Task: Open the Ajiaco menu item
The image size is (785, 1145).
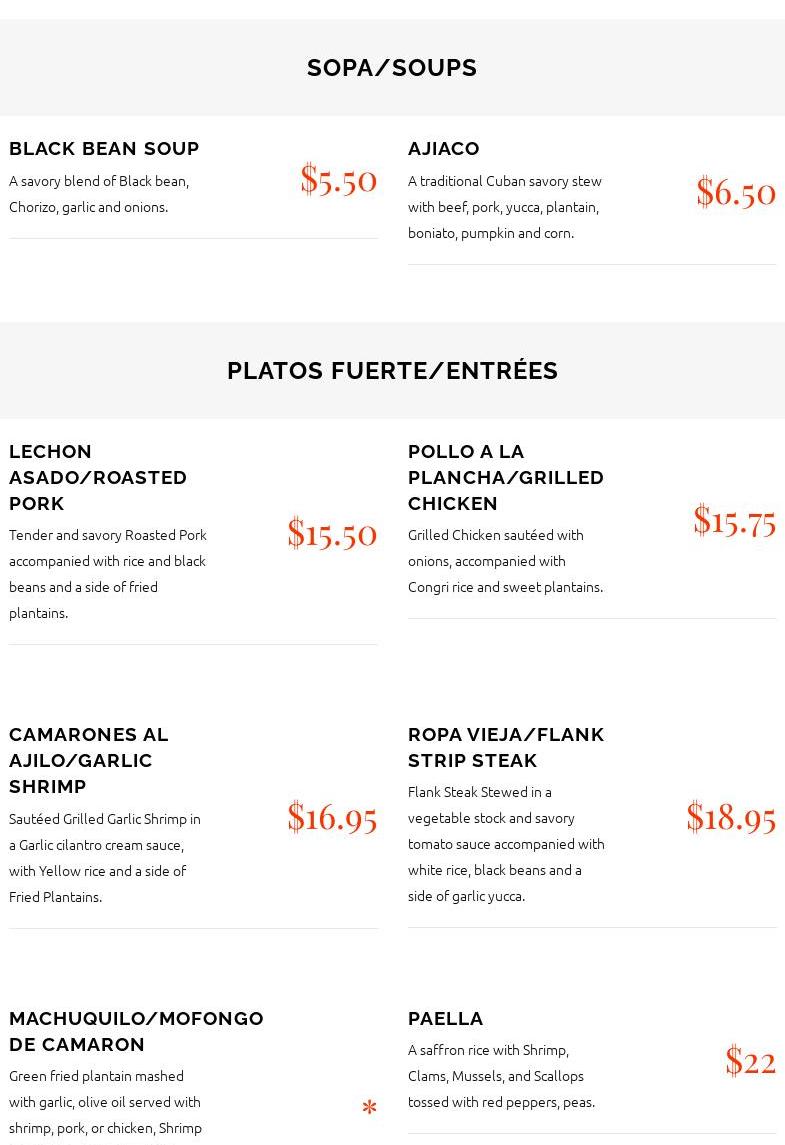Action: click(443, 148)
